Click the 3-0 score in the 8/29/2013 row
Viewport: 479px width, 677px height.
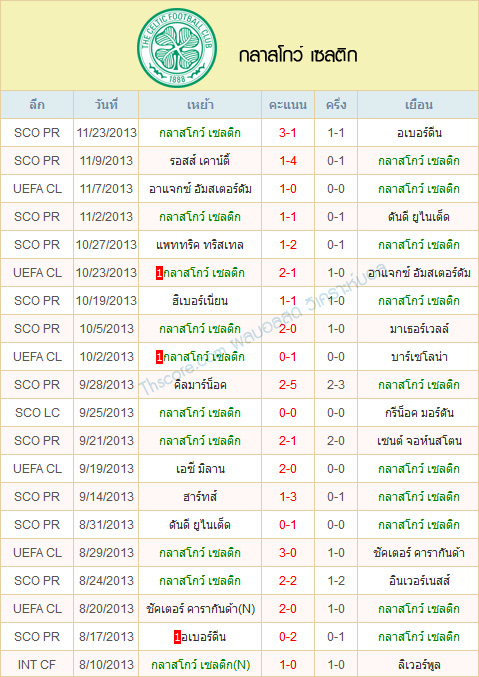pyautogui.click(x=288, y=553)
